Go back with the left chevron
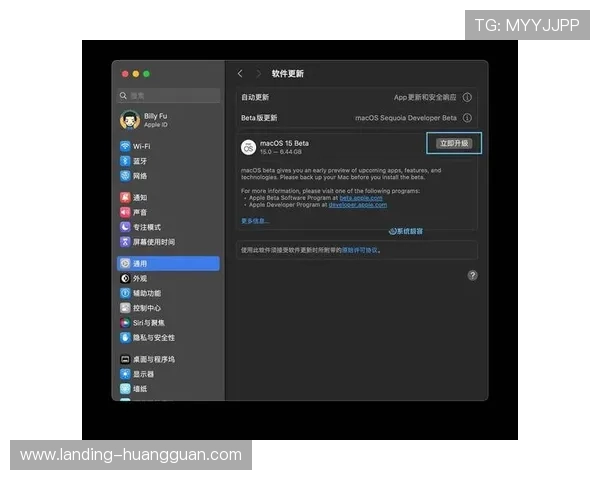The image size is (600, 480). pyautogui.click(x=240, y=74)
